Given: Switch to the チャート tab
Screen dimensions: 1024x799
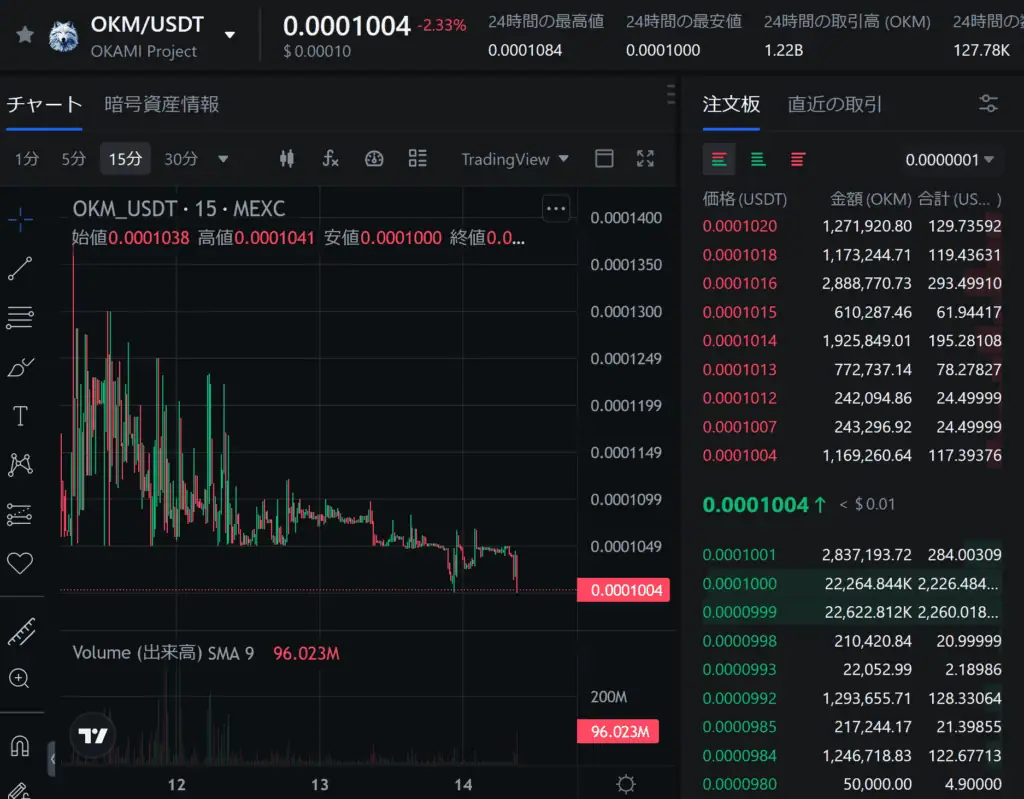Looking at the screenshot, I should 44,105.
